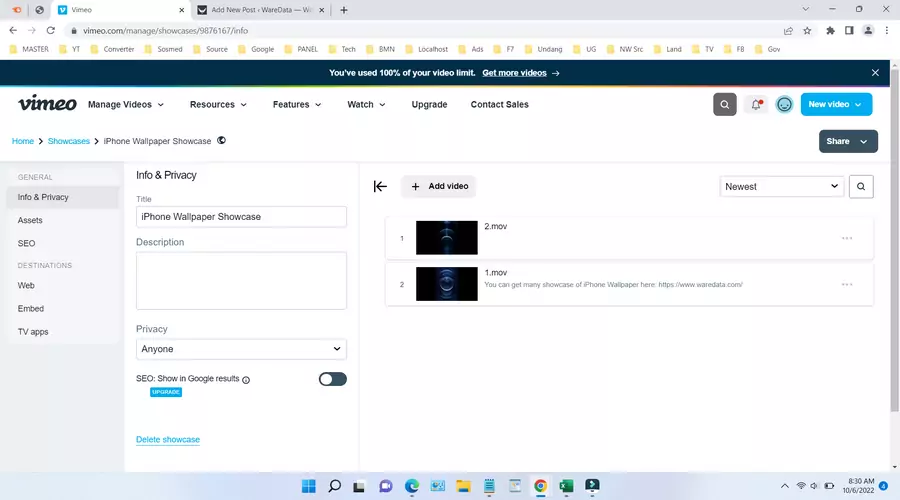This screenshot has width=900, height=500.
Task: Open the New video dropdown
Action: (x=836, y=104)
